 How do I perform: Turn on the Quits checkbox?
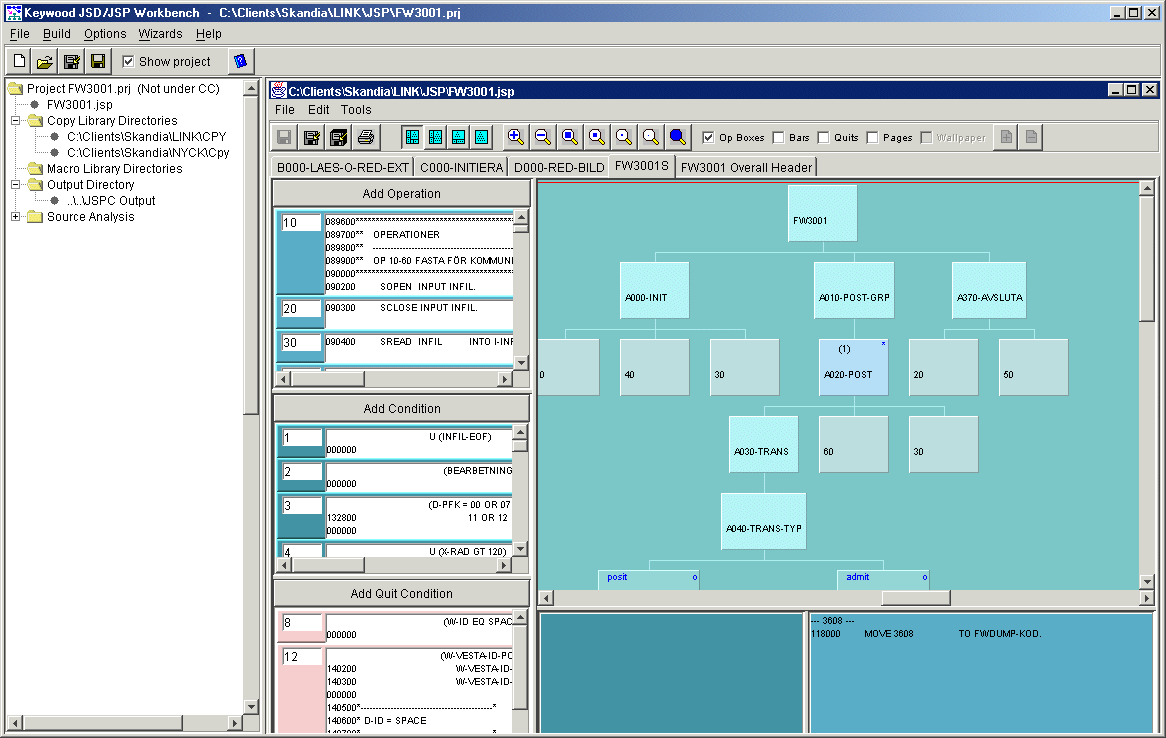(823, 138)
